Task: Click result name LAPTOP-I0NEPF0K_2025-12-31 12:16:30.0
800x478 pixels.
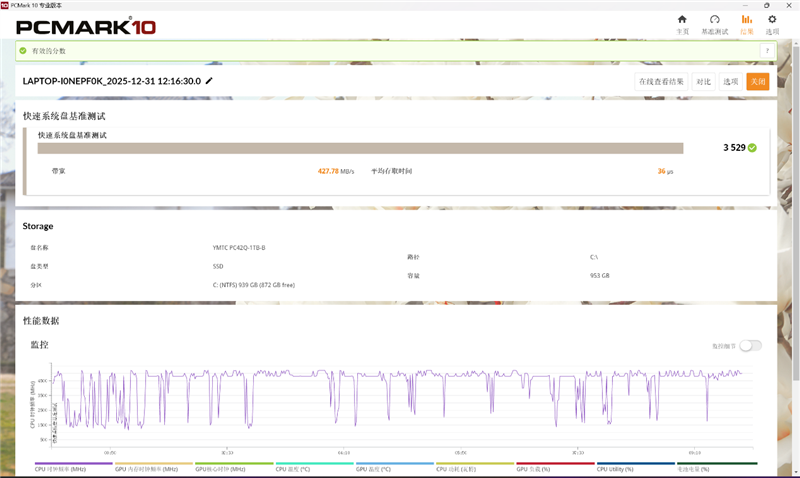Action: tap(112, 81)
